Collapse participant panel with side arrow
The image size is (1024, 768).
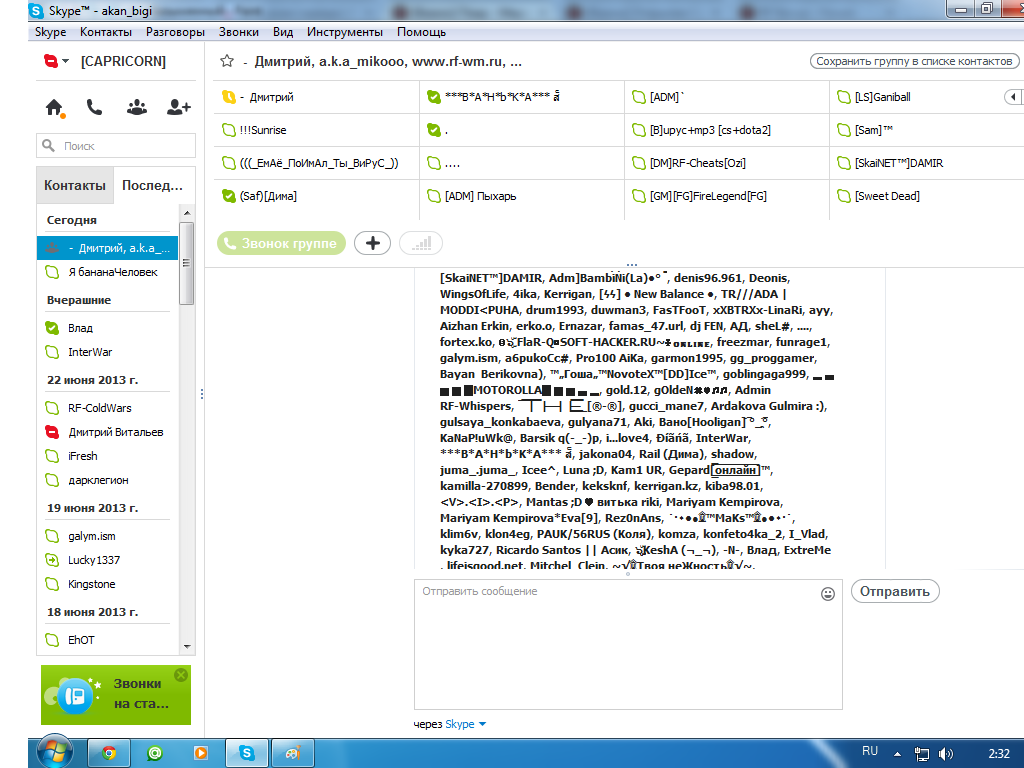pos(1013,97)
